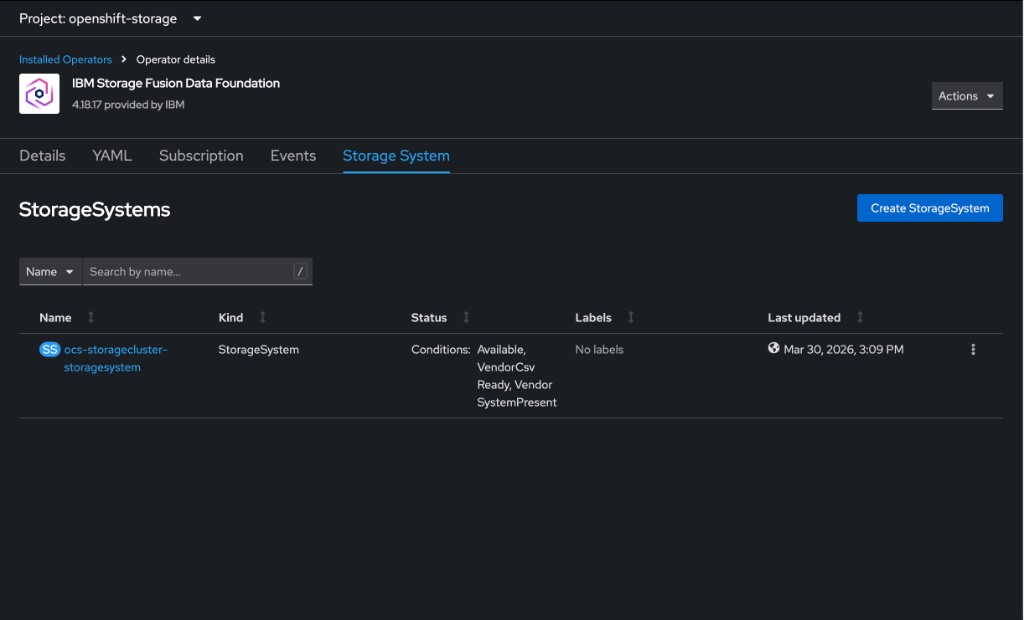Switch to the YAML tab
The width and height of the screenshot is (1024, 620).
click(111, 155)
